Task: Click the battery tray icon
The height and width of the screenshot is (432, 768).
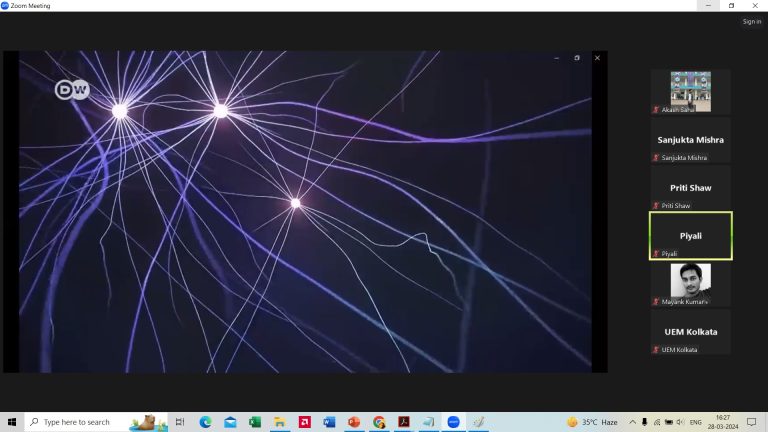Action: (669, 422)
